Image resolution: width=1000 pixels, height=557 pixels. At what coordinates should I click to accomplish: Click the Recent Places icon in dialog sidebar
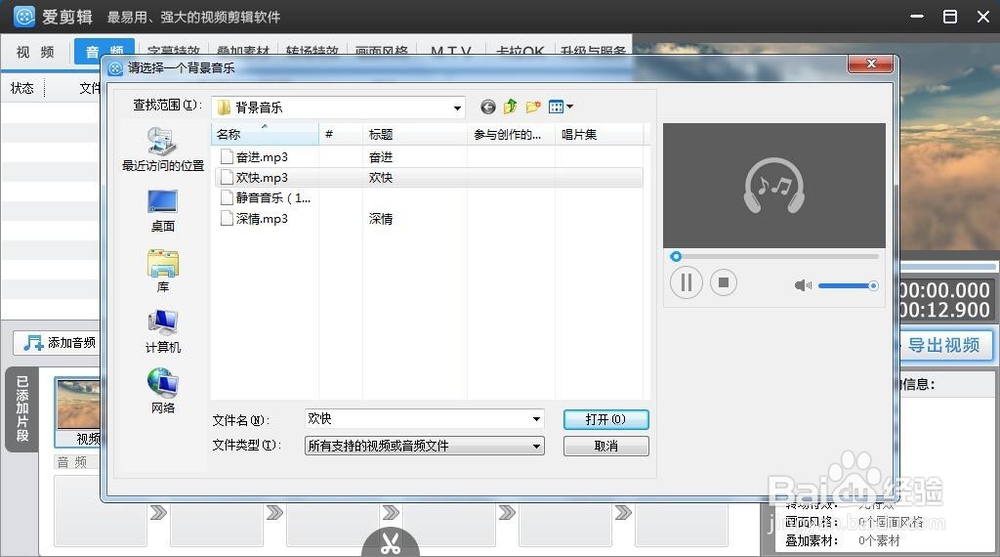pos(162,149)
